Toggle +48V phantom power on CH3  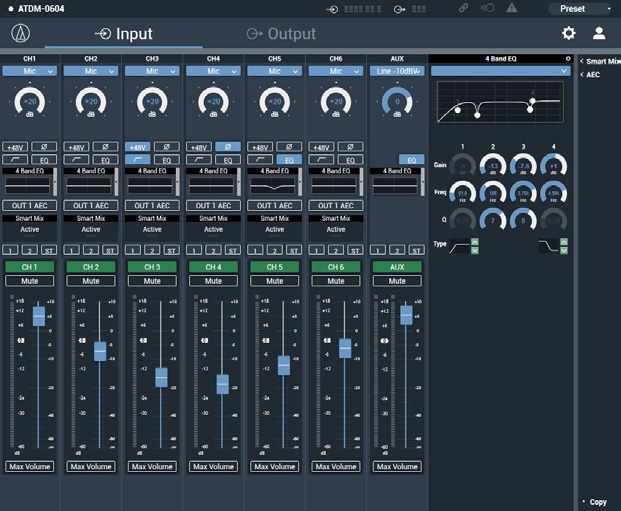137,147
